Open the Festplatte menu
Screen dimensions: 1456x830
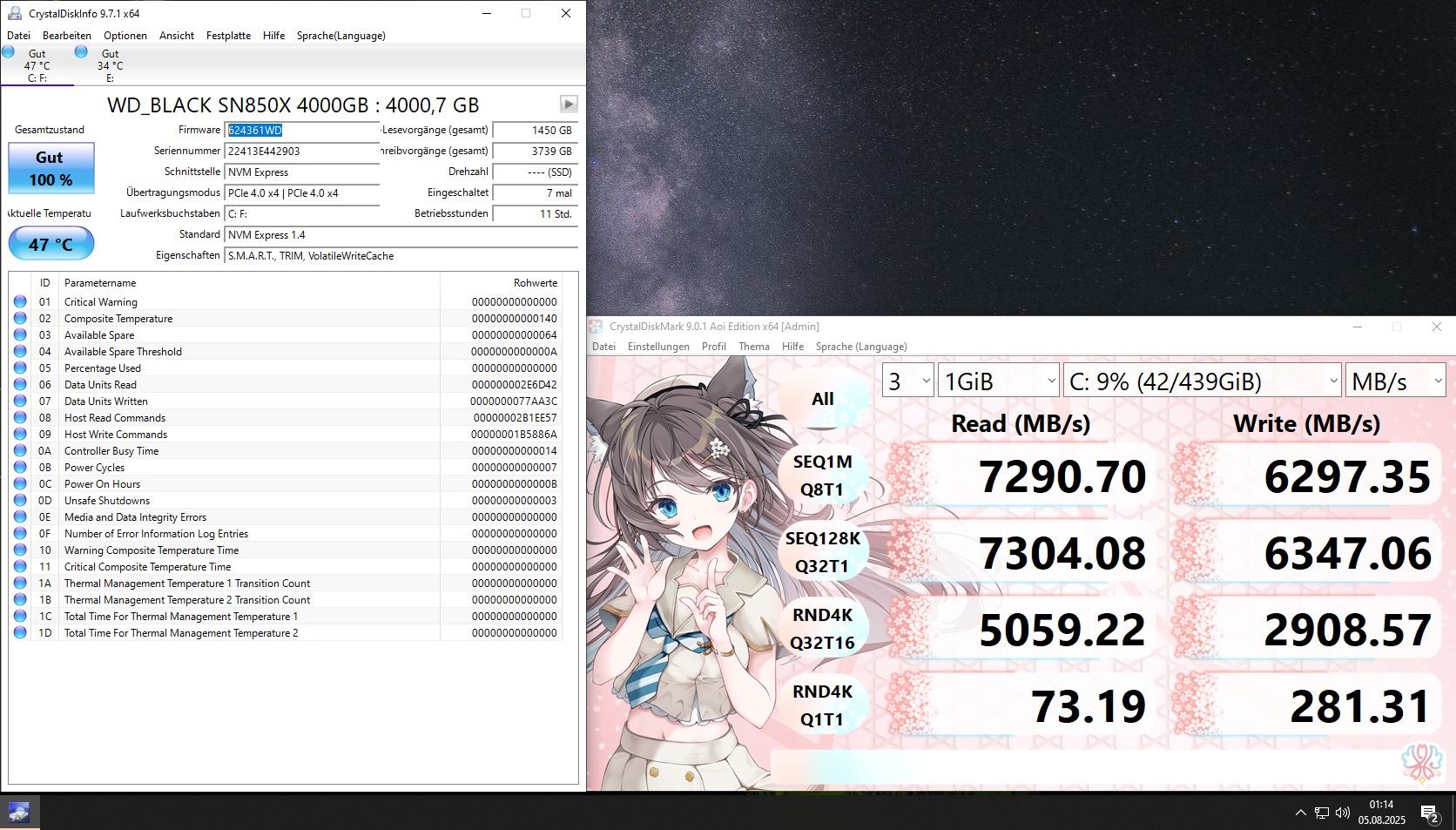tap(228, 36)
